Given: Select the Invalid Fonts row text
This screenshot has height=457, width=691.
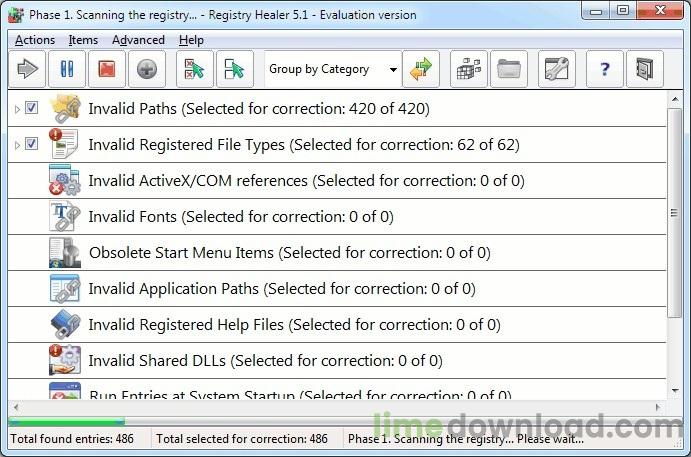Looking at the screenshot, I should click(241, 216).
